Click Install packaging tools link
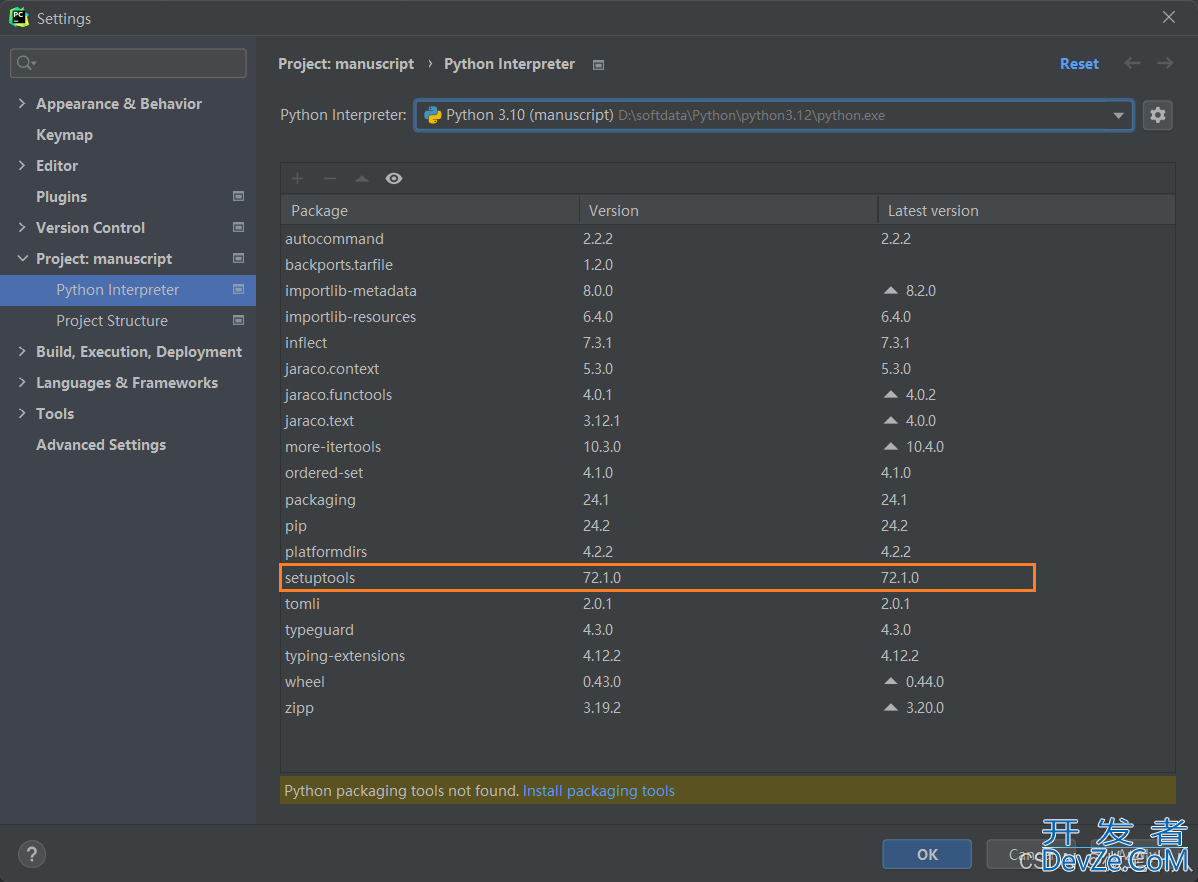The height and width of the screenshot is (882, 1198). (x=598, y=791)
